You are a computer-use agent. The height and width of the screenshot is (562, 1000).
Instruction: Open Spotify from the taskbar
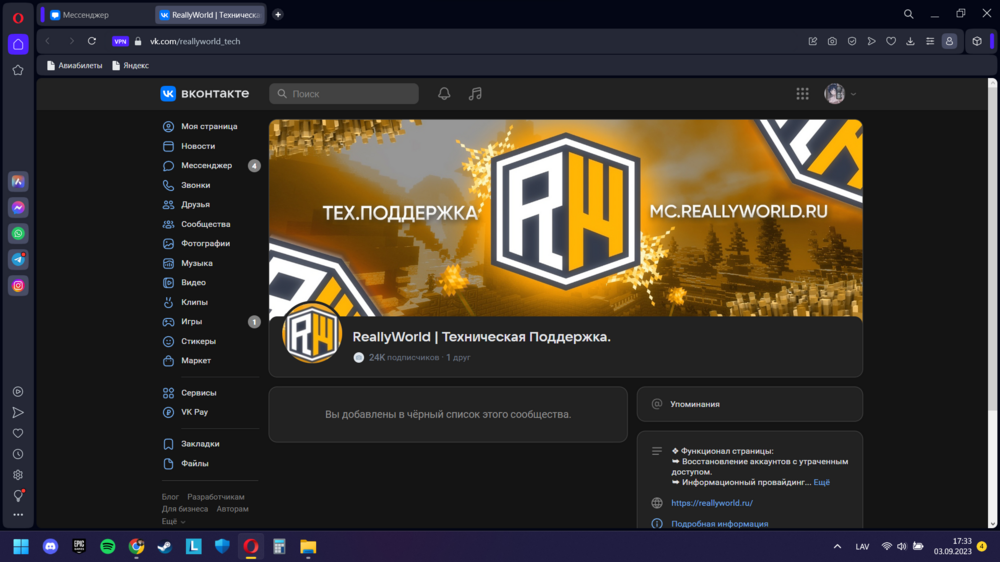[x=108, y=547]
